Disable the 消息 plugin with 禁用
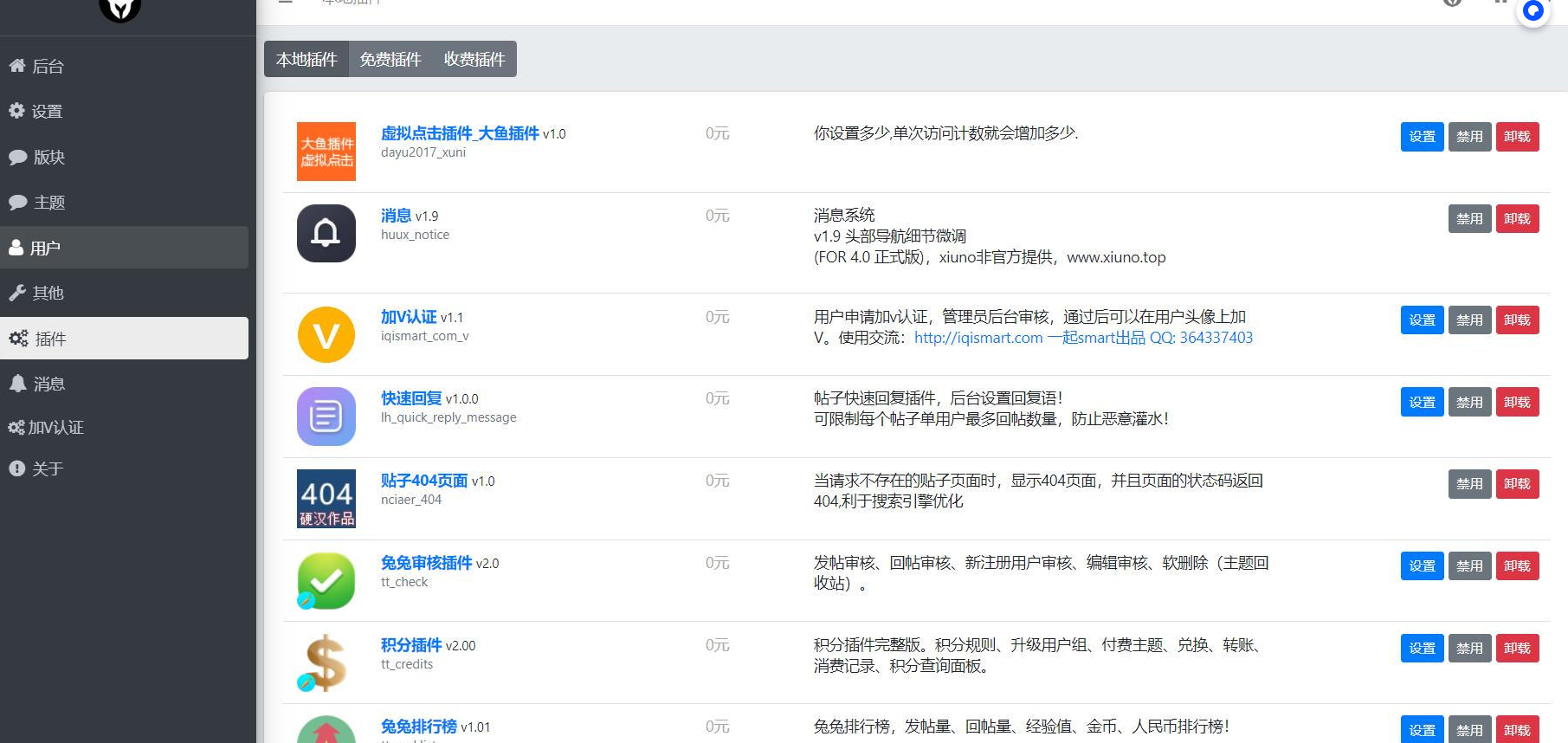Image resolution: width=1568 pixels, height=743 pixels. tap(1469, 218)
